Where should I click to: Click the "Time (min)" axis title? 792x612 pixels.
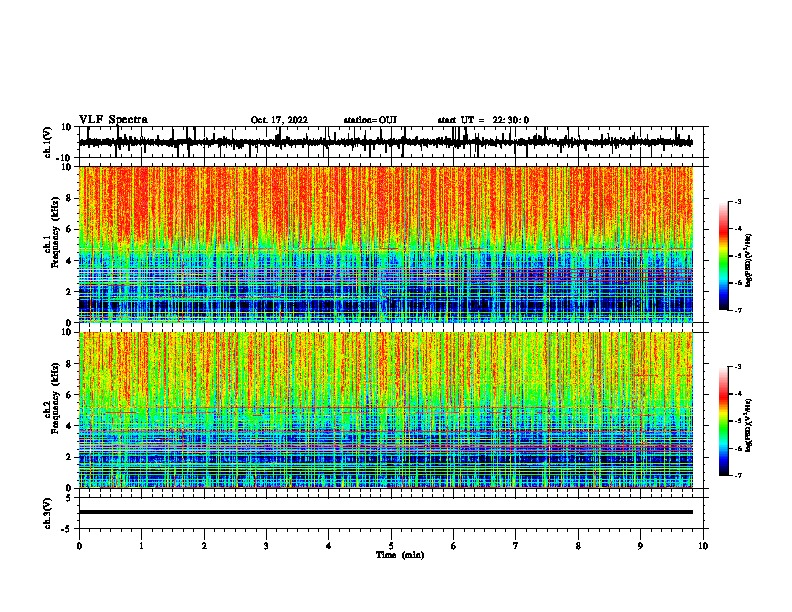tap(400, 555)
